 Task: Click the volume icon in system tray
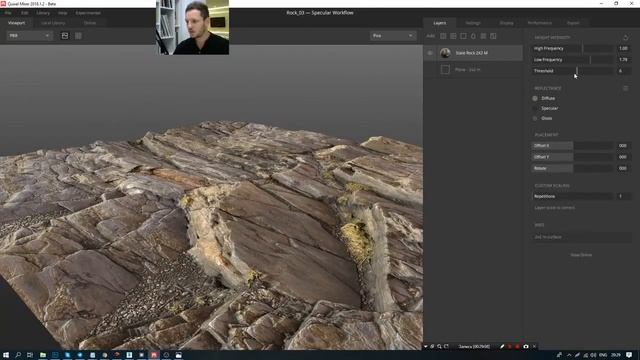593,355
